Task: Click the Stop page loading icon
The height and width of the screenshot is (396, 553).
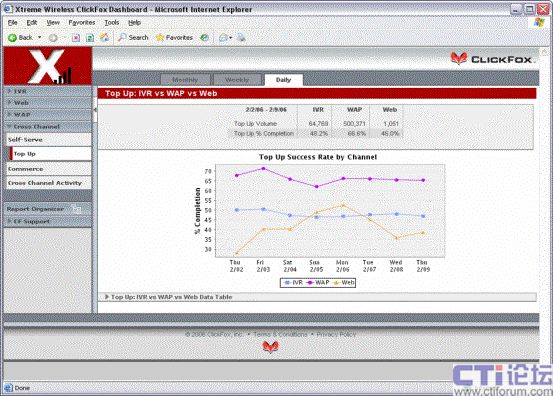Action: [76, 37]
